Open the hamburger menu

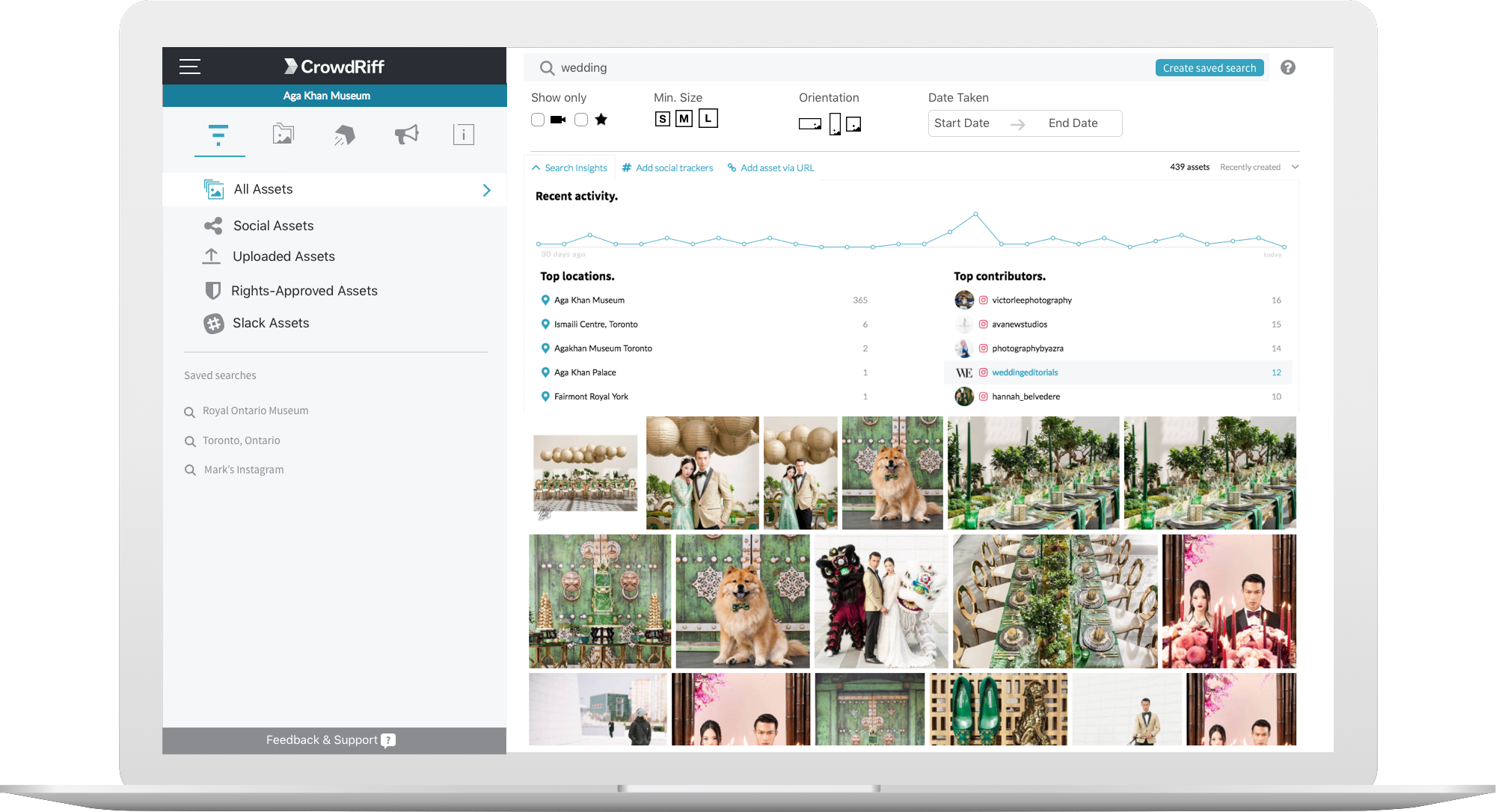coord(190,67)
